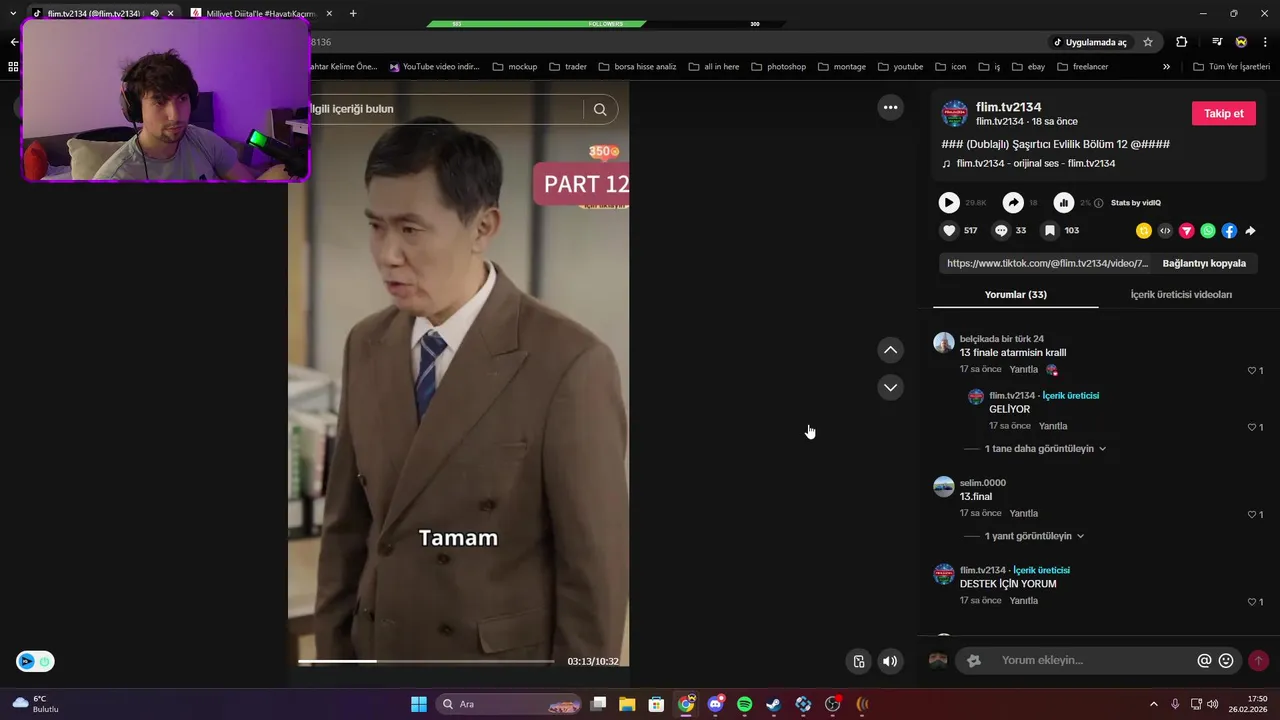Image resolution: width=1280 pixels, height=720 pixels.
Task: Open vidIQ bar chart stats icon
Action: (x=1064, y=203)
